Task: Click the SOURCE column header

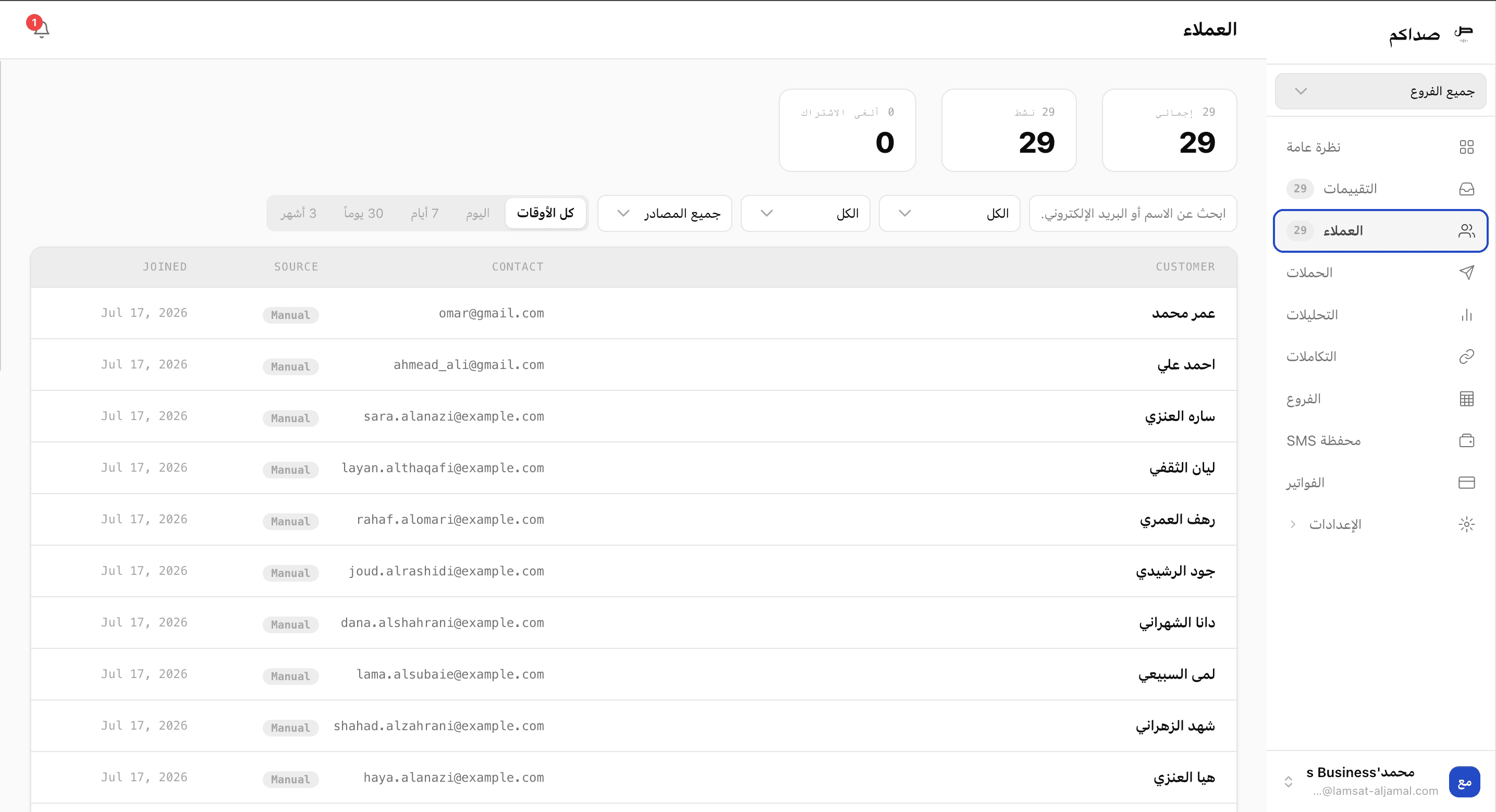Action: click(x=296, y=267)
